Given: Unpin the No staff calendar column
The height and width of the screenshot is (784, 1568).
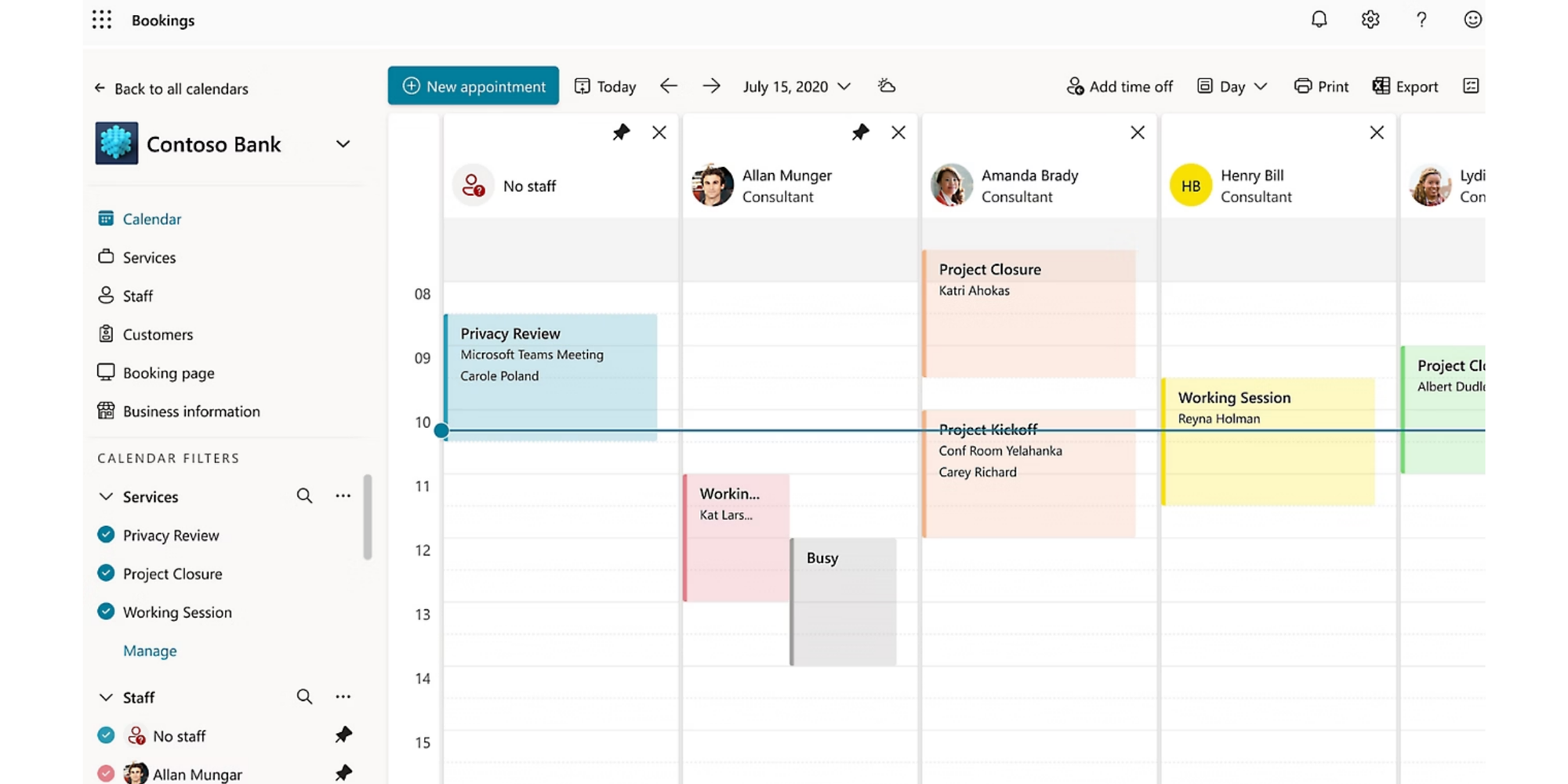Looking at the screenshot, I should (621, 132).
